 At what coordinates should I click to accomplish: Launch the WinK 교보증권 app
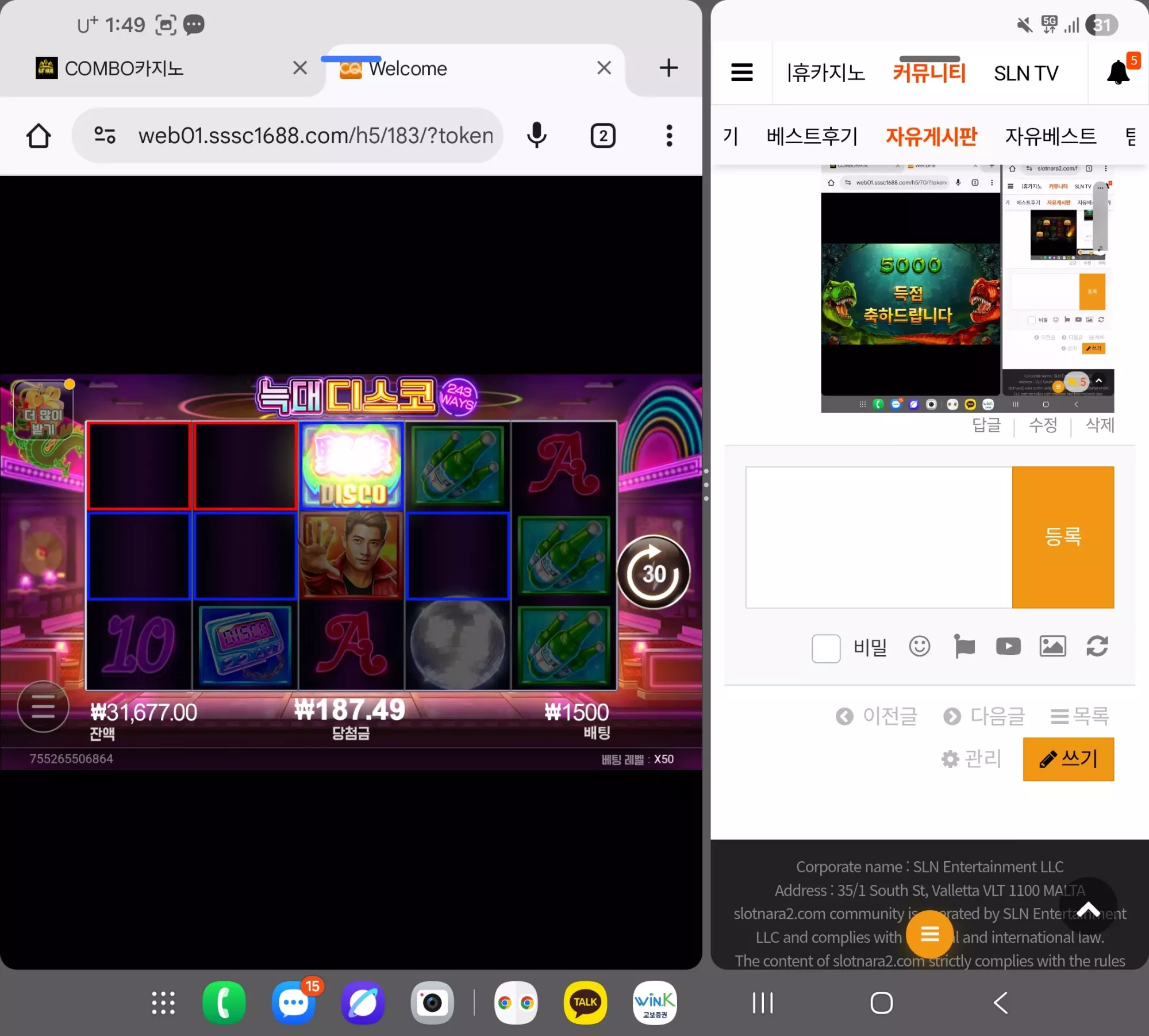(x=654, y=1003)
